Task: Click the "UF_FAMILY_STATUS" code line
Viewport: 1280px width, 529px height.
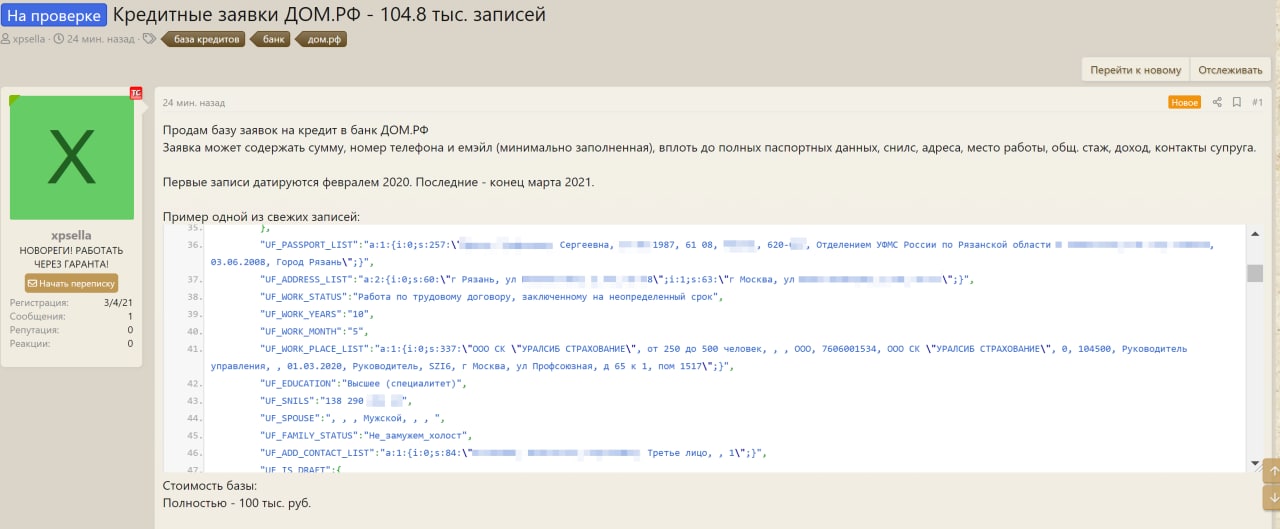Action: (x=365, y=435)
